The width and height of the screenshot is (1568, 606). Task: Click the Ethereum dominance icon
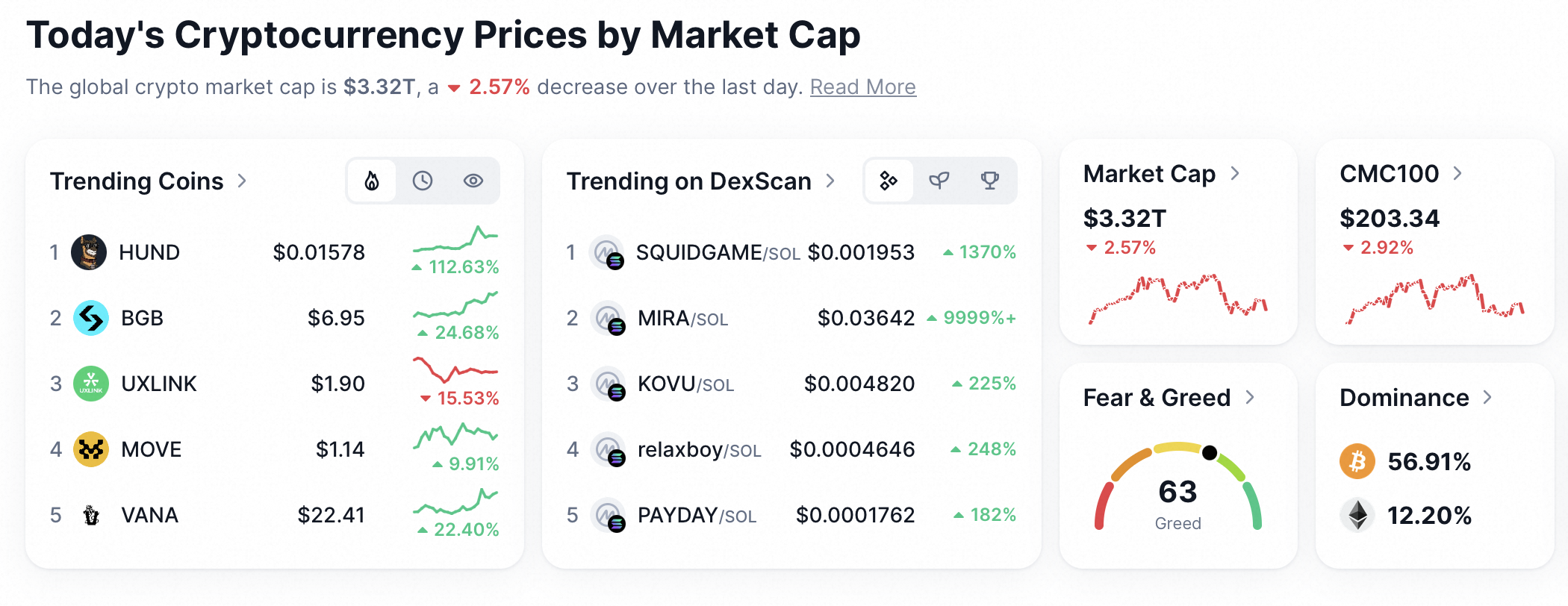(1357, 515)
